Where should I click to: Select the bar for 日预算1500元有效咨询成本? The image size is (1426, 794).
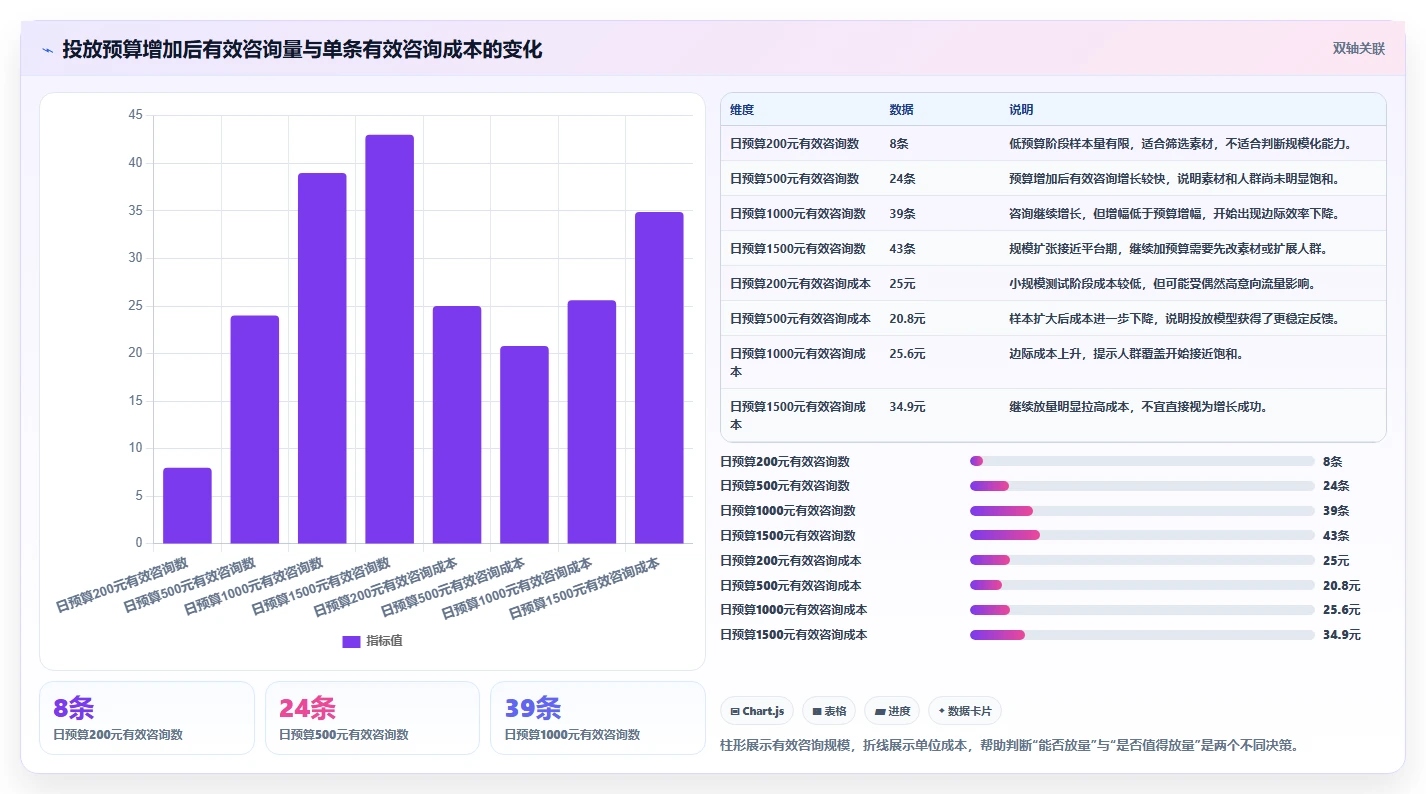[x=659, y=378]
